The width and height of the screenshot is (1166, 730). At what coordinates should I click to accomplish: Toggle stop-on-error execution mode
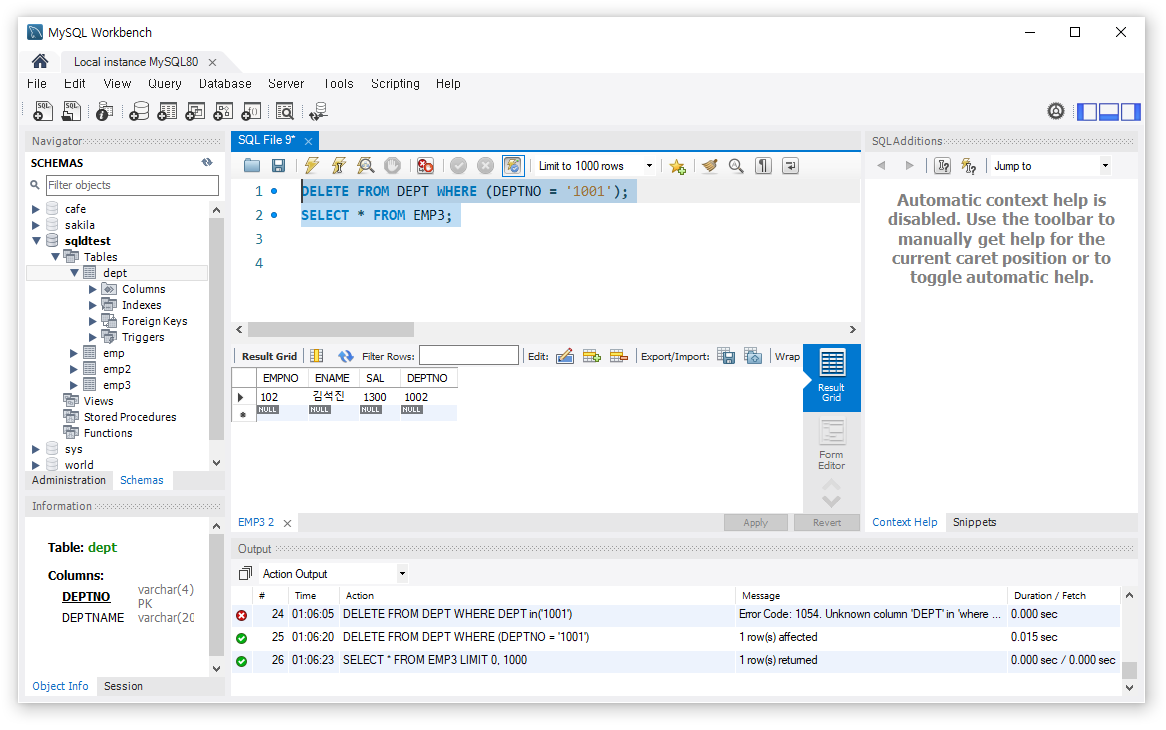[x=425, y=166]
